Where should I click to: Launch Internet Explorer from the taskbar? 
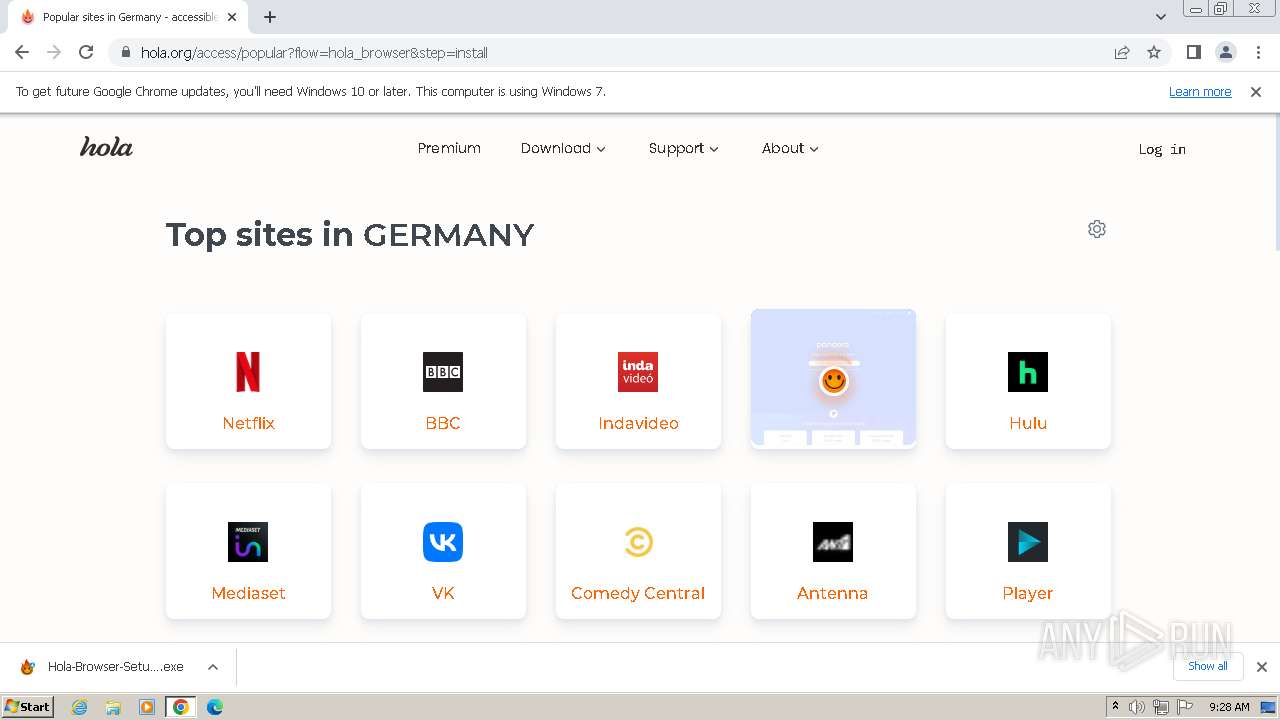coord(80,707)
